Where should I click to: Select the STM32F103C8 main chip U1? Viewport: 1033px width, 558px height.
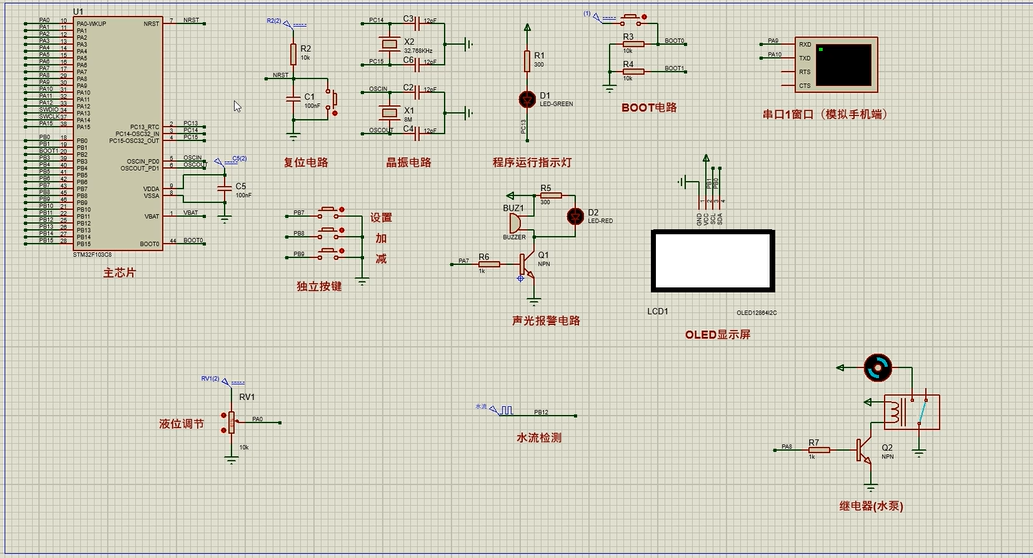pos(117,133)
